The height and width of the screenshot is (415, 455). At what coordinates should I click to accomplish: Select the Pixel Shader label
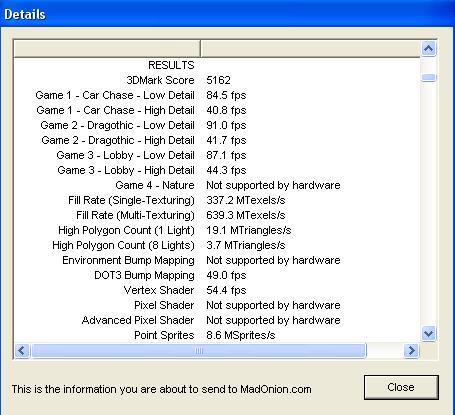pyautogui.click(x=164, y=305)
